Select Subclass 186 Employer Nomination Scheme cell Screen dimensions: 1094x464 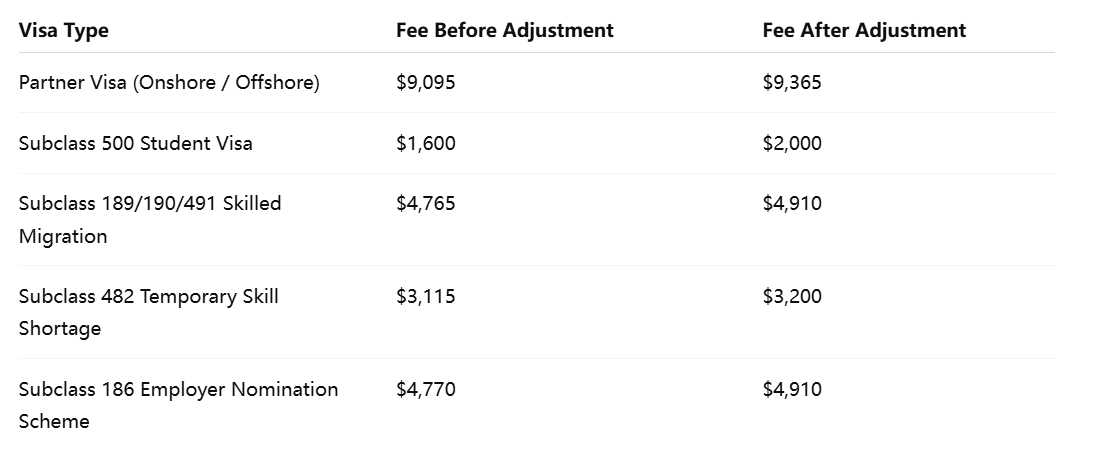click(179, 405)
